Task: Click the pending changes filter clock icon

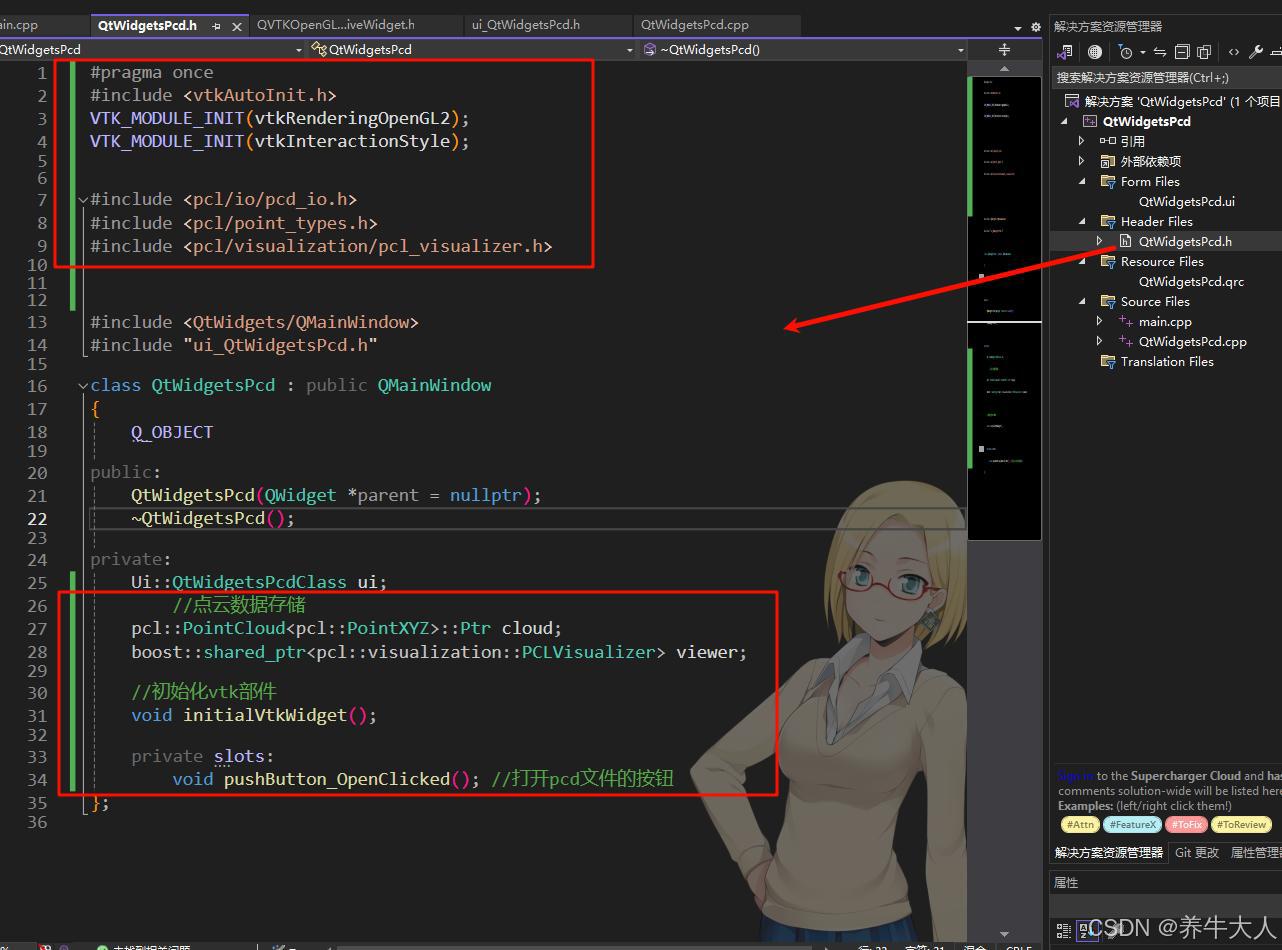Action: coord(1125,52)
